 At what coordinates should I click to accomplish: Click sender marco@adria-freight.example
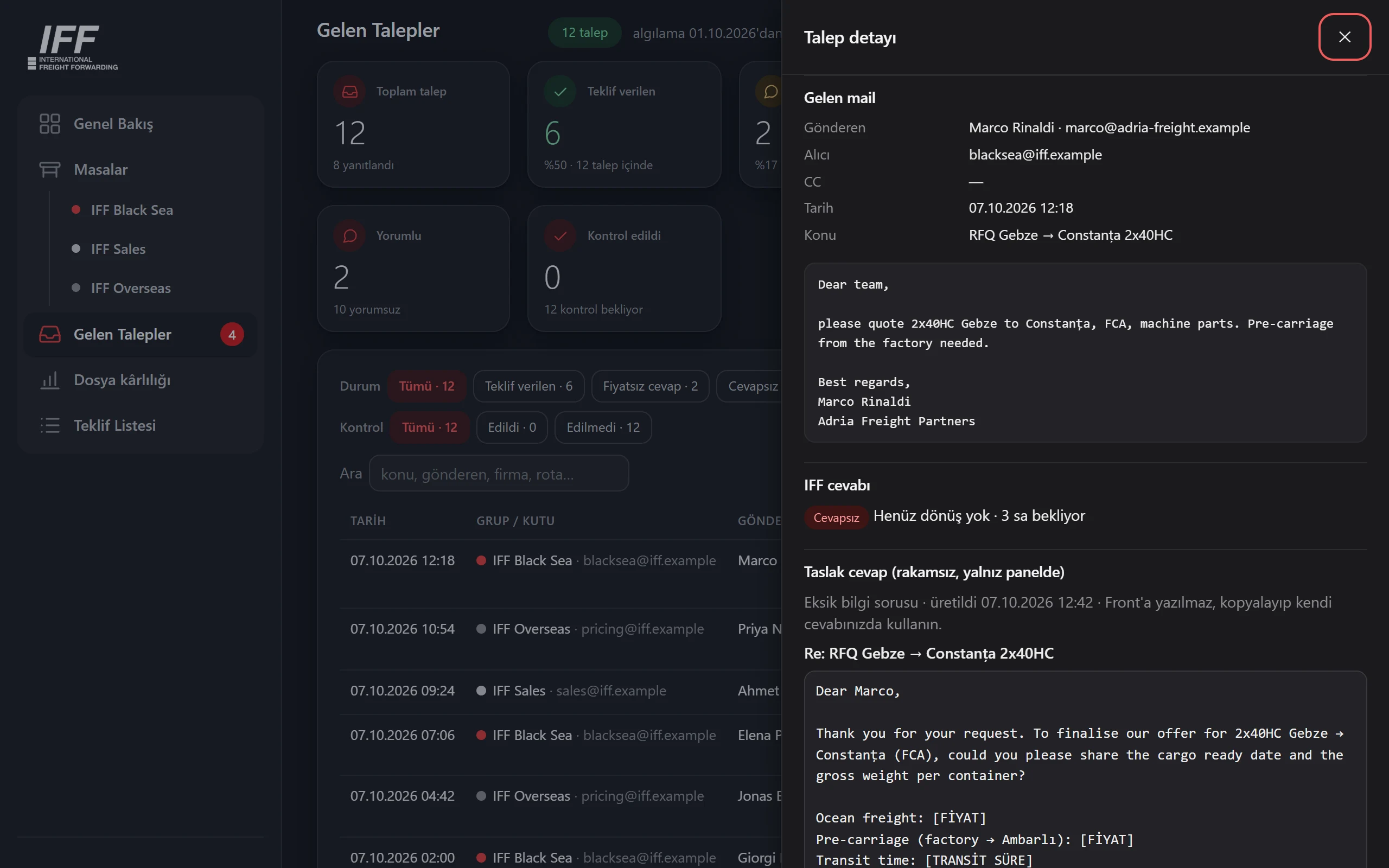click(x=1157, y=127)
